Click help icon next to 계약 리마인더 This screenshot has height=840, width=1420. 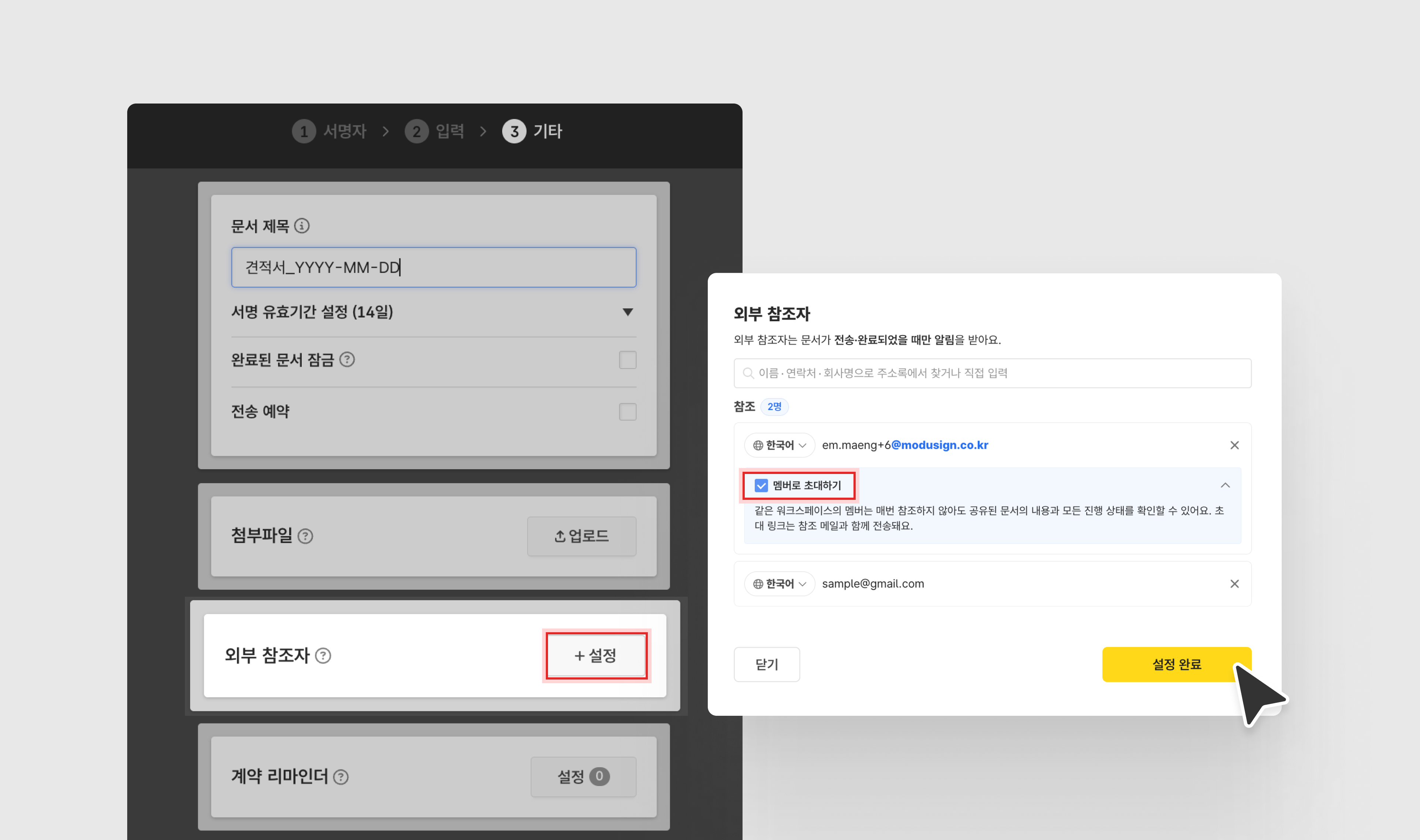[341, 777]
